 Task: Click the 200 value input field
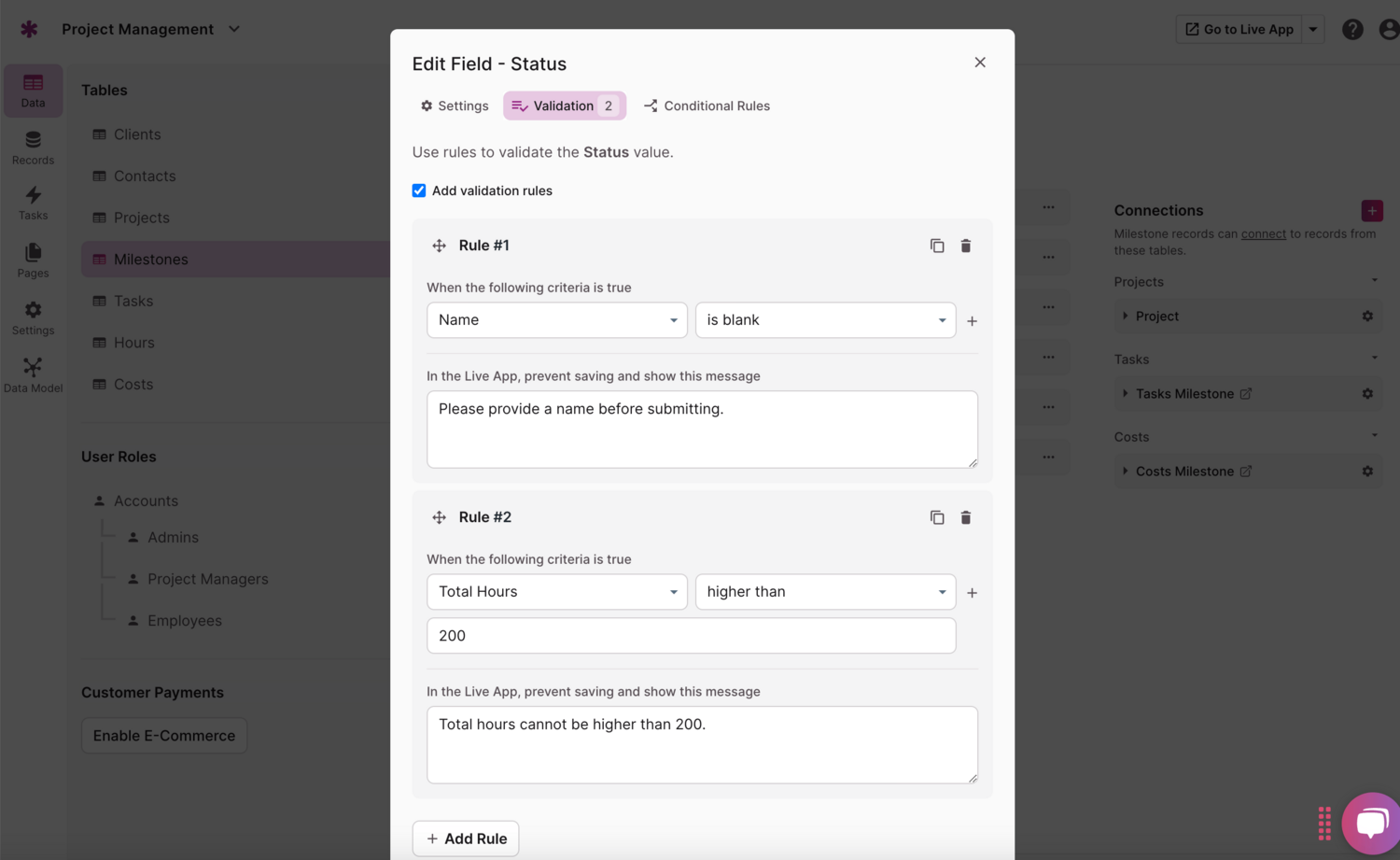[x=691, y=636]
